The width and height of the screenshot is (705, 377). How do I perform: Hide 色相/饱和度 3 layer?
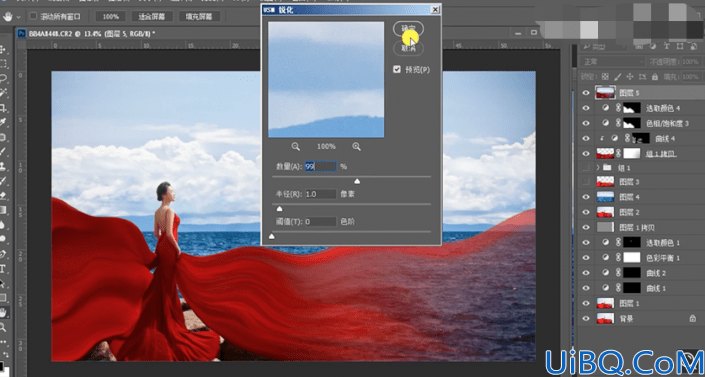[585, 123]
